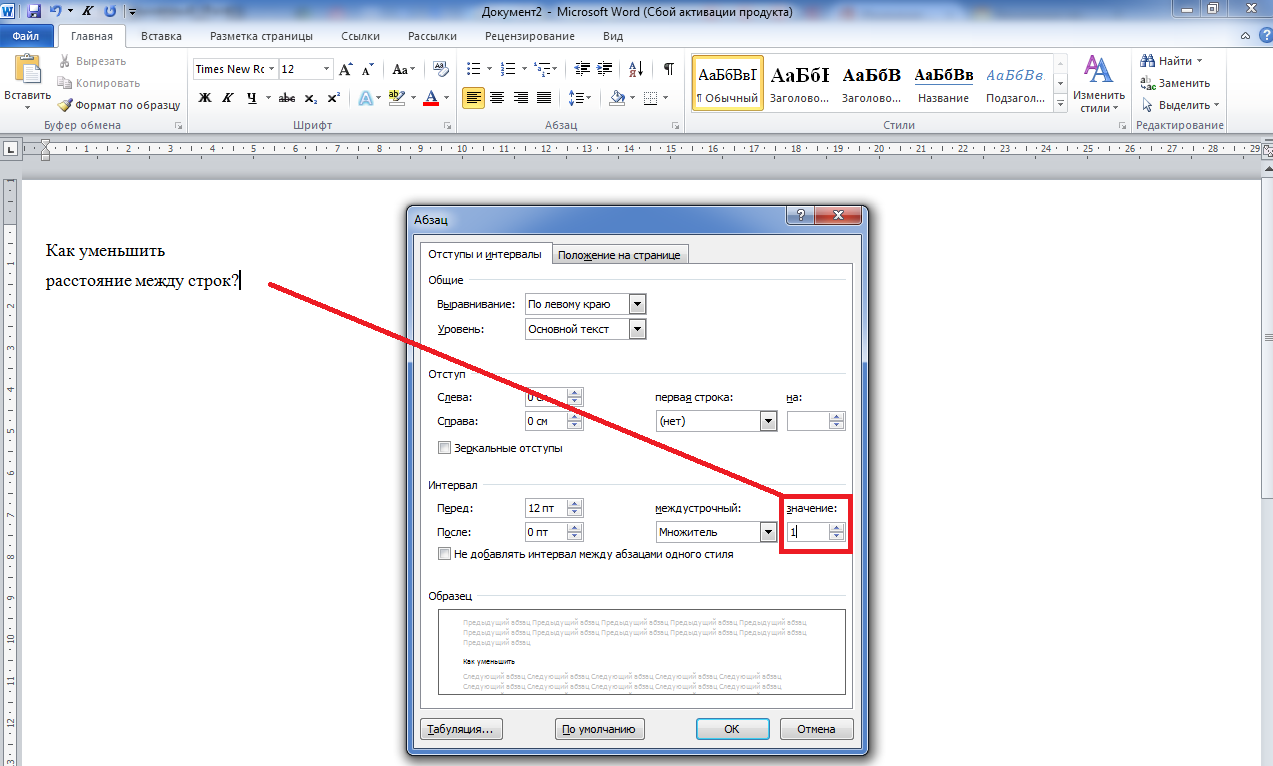
Task: Shrink font size icon
Action: coord(368,70)
